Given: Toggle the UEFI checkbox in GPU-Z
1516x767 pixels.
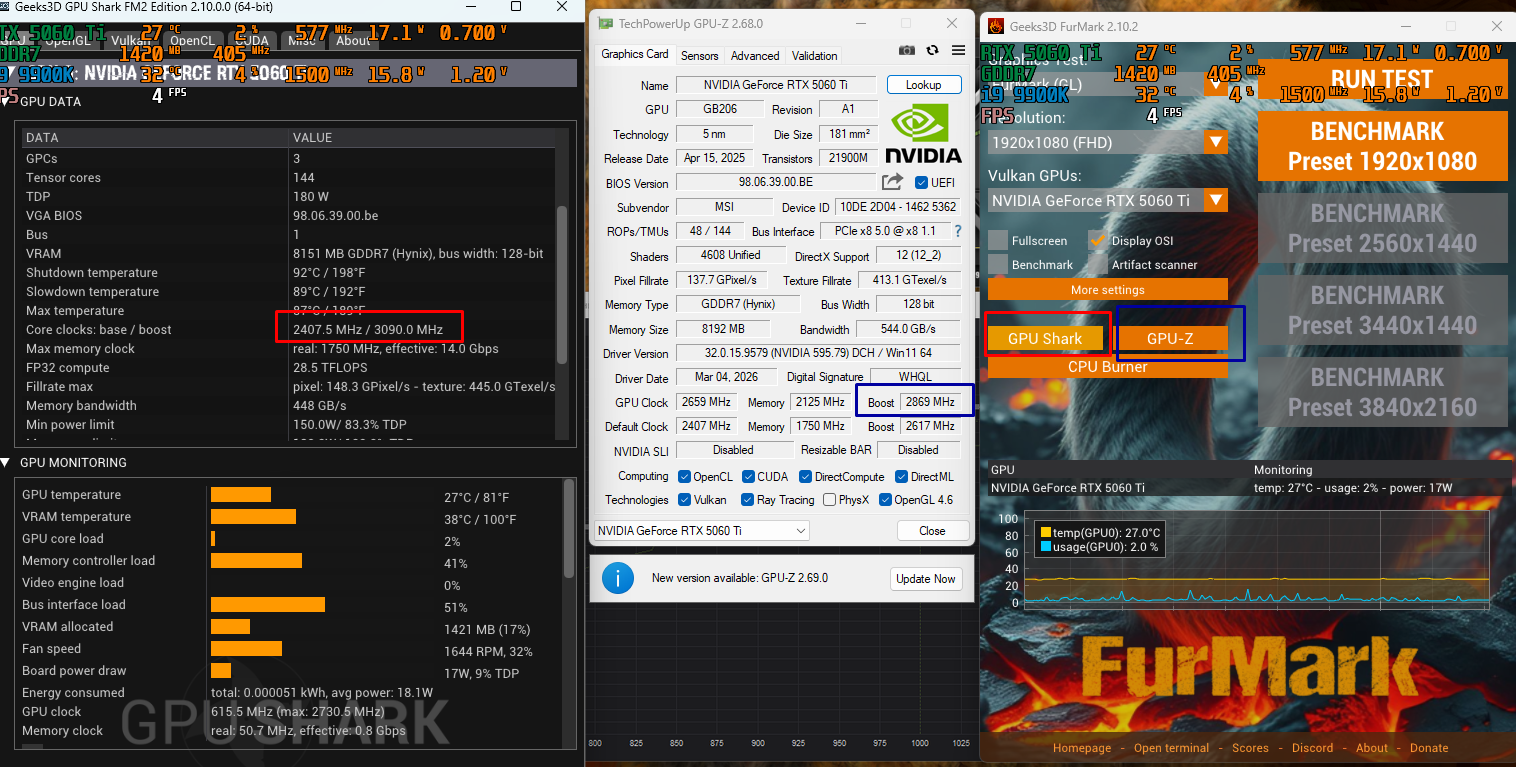Looking at the screenshot, I should (921, 182).
